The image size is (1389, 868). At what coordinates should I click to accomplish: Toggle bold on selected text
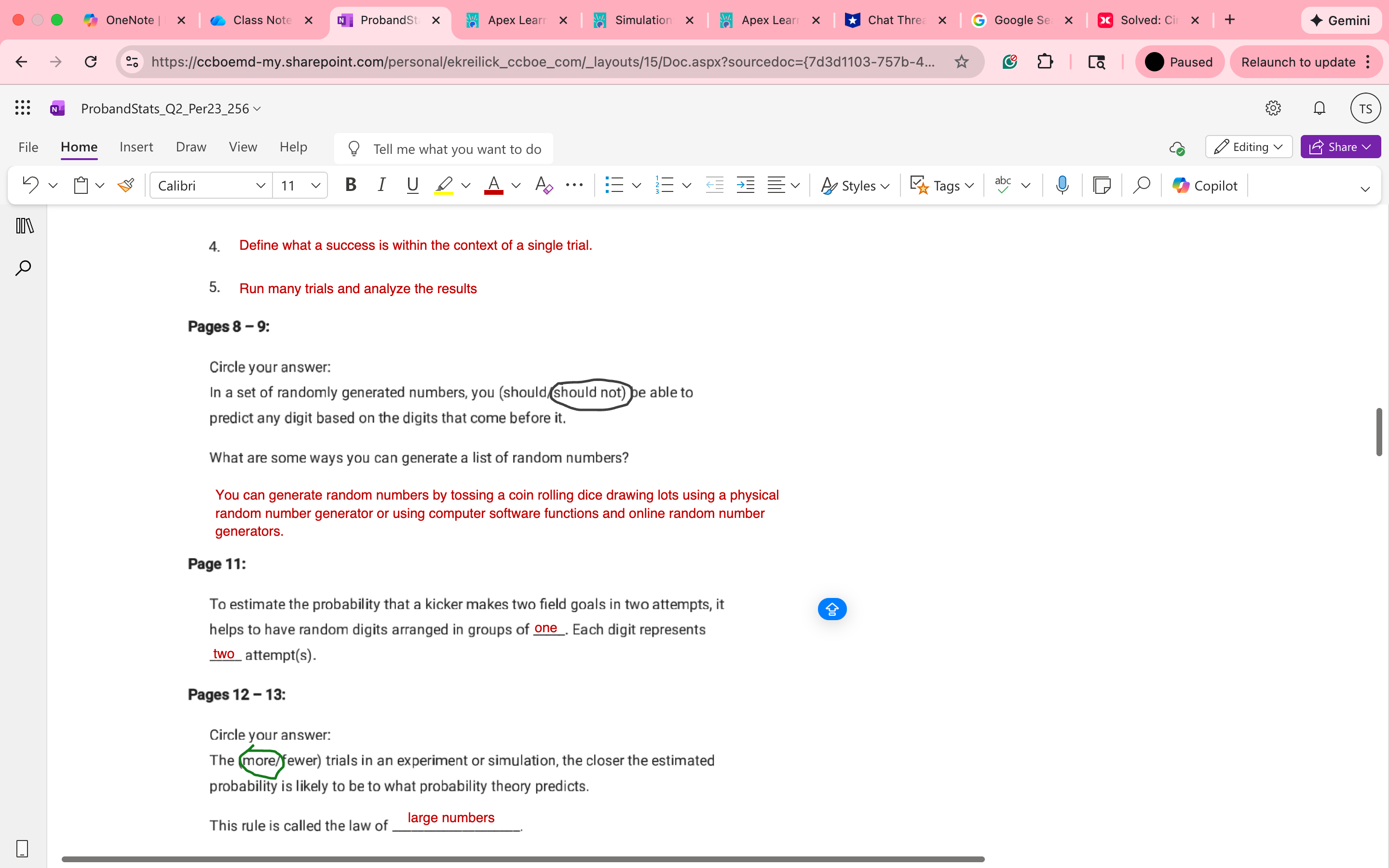pyautogui.click(x=350, y=185)
